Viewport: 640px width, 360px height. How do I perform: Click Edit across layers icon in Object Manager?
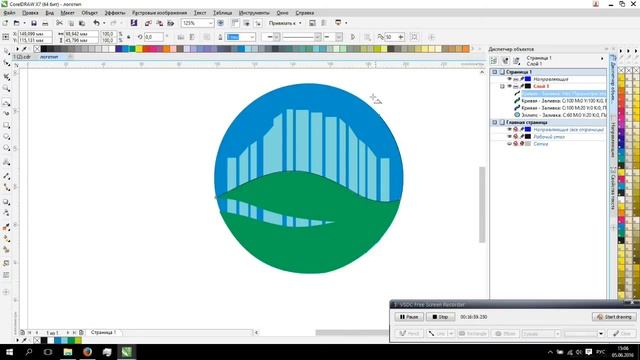505,61
